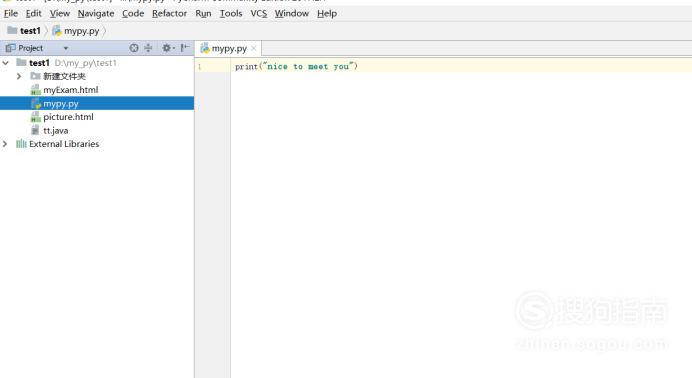This screenshot has height=378, width=692.
Task: Open the Run menu
Action: coord(203,14)
